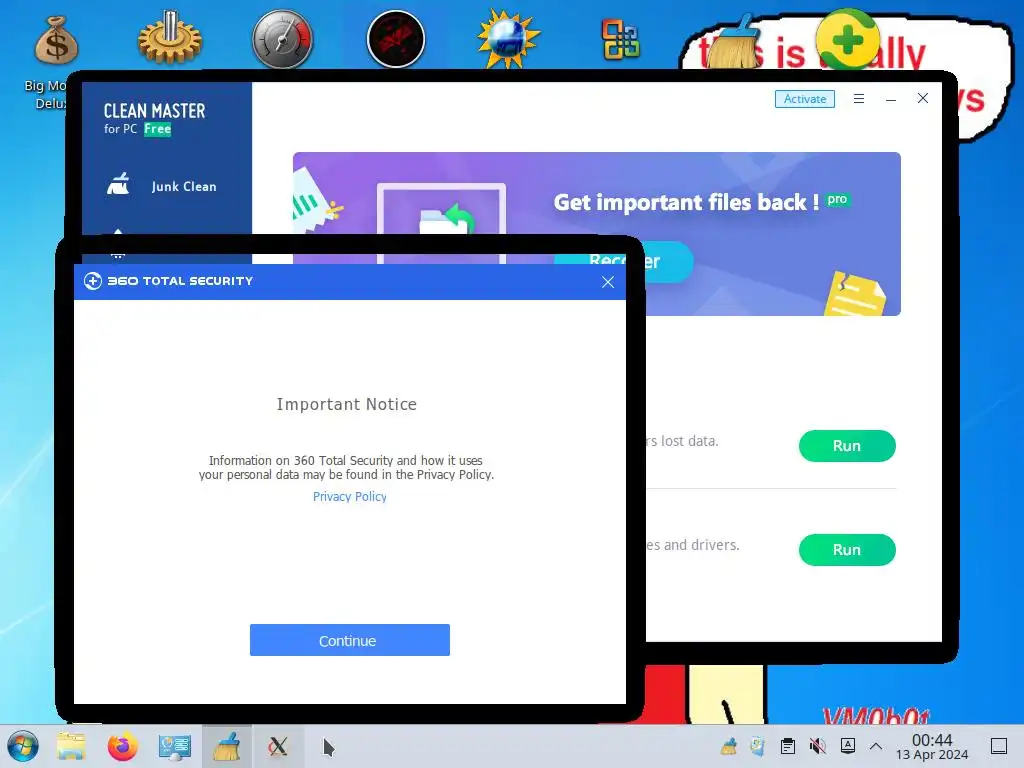Image resolution: width=1024 pixels, height=768 pixels.
Task: Open the speedometer gauge desktop icon
Action: pos(282,39)
